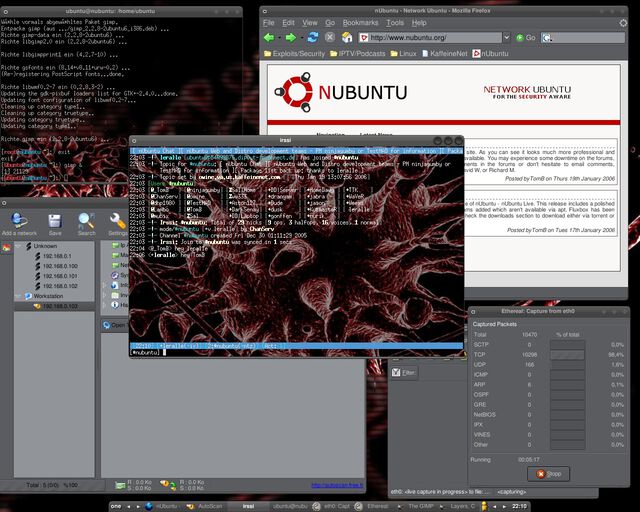Screen dimensions: 640x512
Task: Click the irssi window menu button in titlebar
Action: pyautogui.click(x=134, y=140)
